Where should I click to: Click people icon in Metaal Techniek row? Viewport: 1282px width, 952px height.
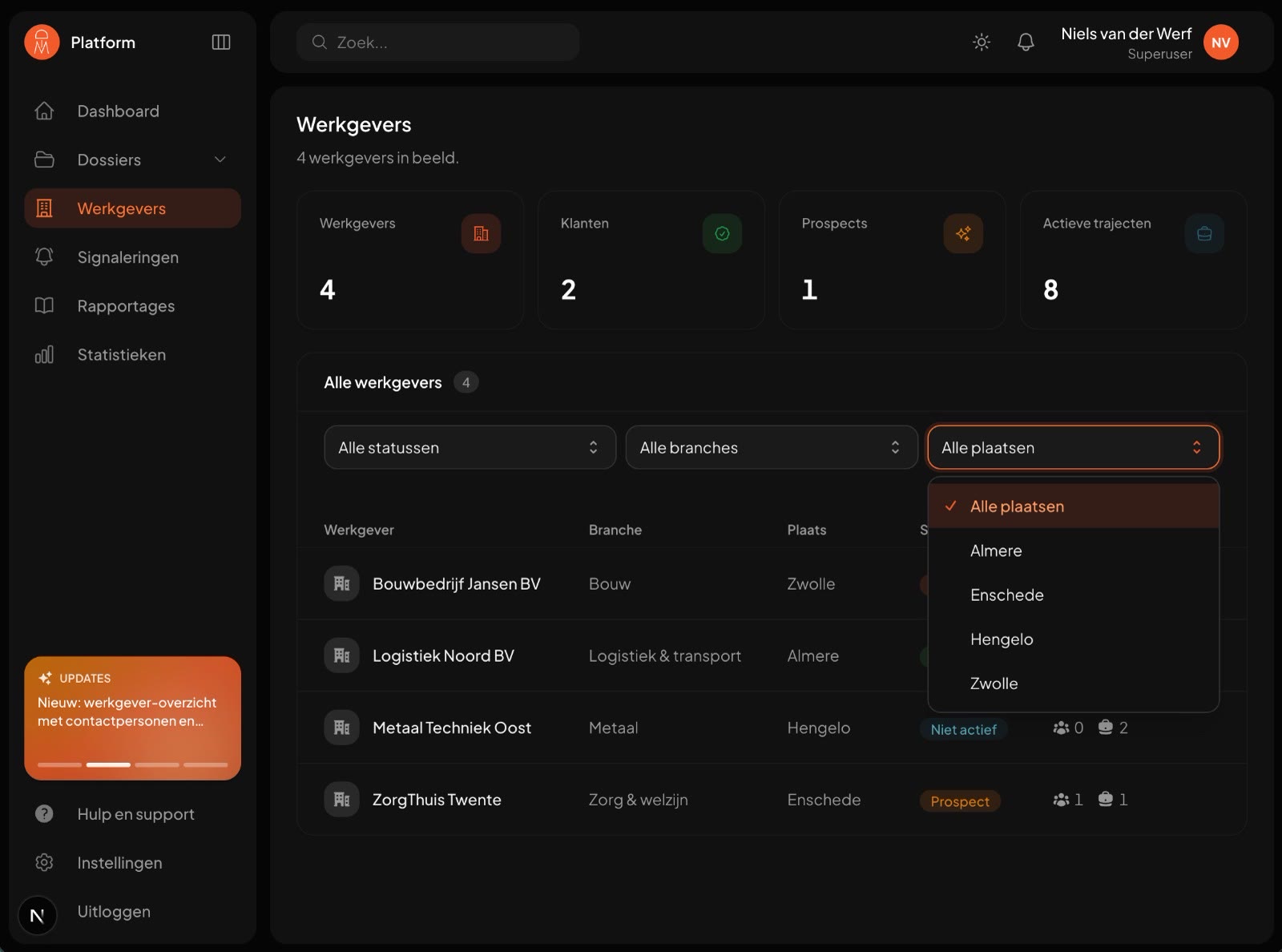click(x=1061, y=728)
